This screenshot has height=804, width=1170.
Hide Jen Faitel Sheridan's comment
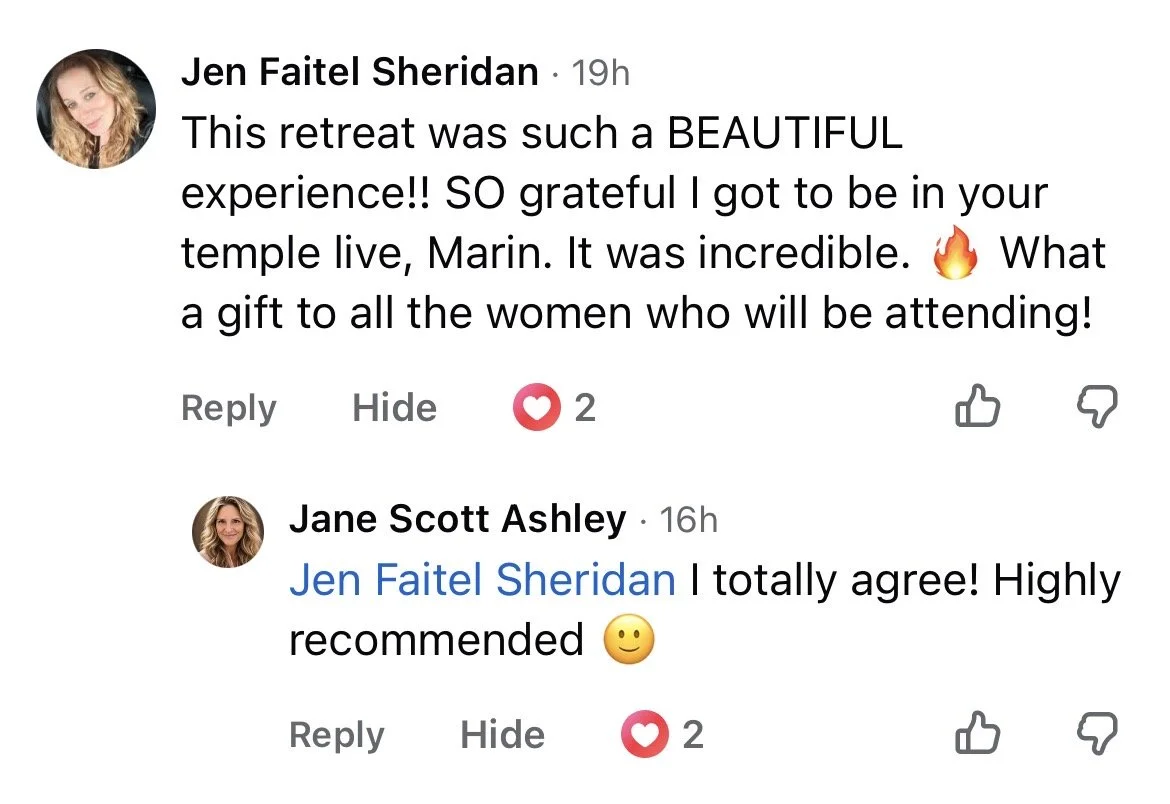click(x=395, y=408)
